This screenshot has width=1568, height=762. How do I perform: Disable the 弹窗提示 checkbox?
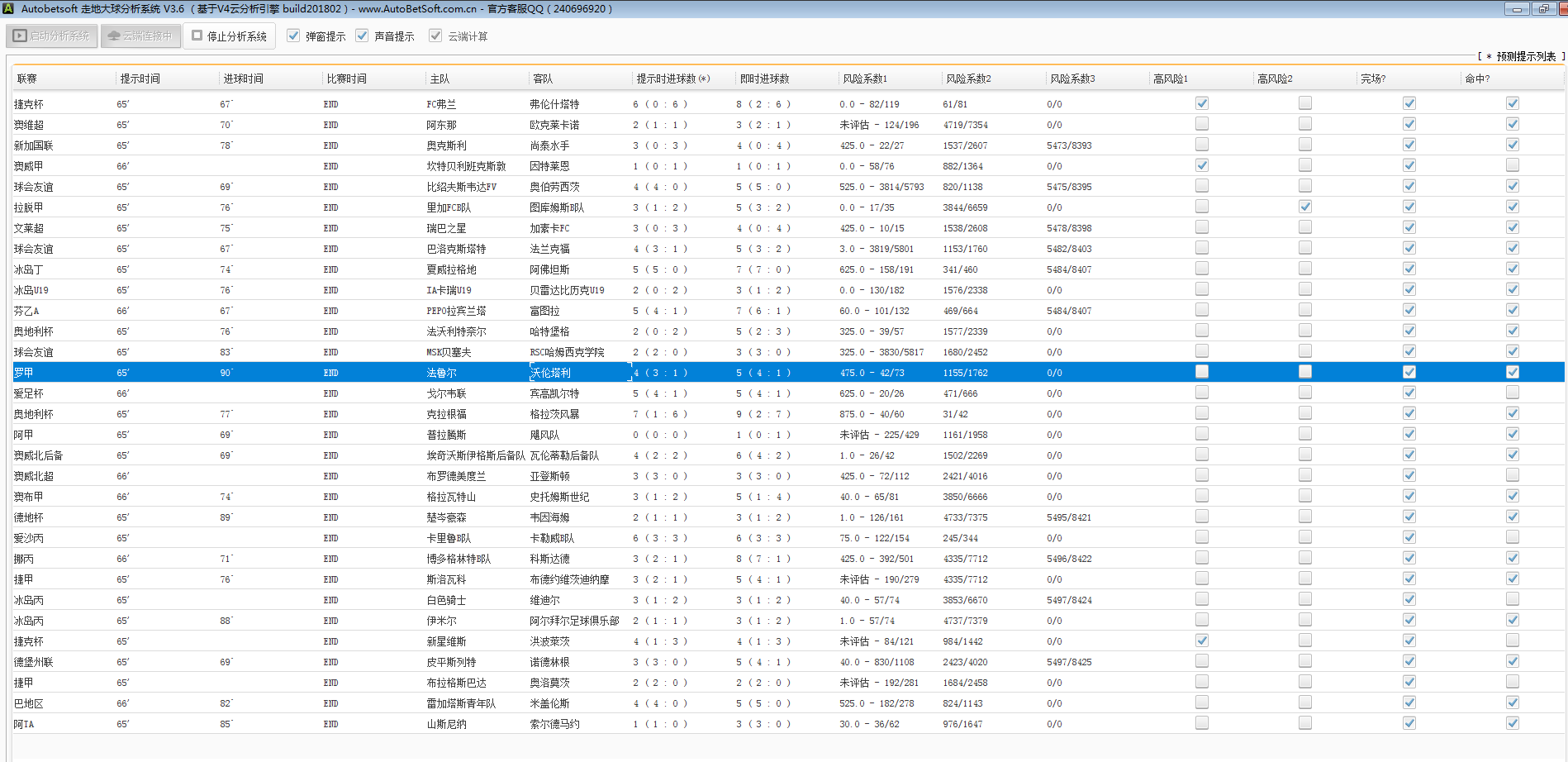point(293,36)
